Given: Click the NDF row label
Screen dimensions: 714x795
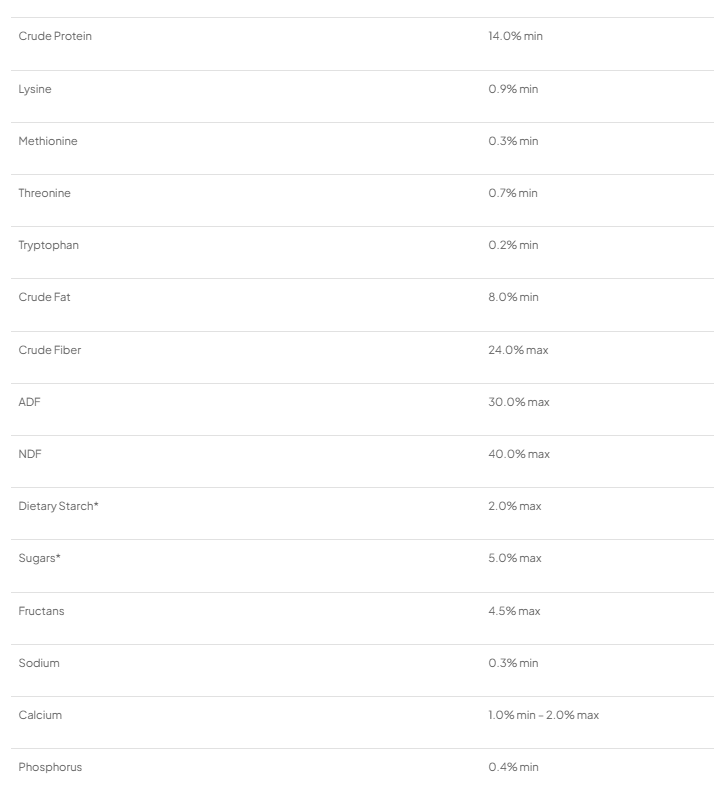Looking at the screenshot, I should pyautogui.click(x=30, y=454).
